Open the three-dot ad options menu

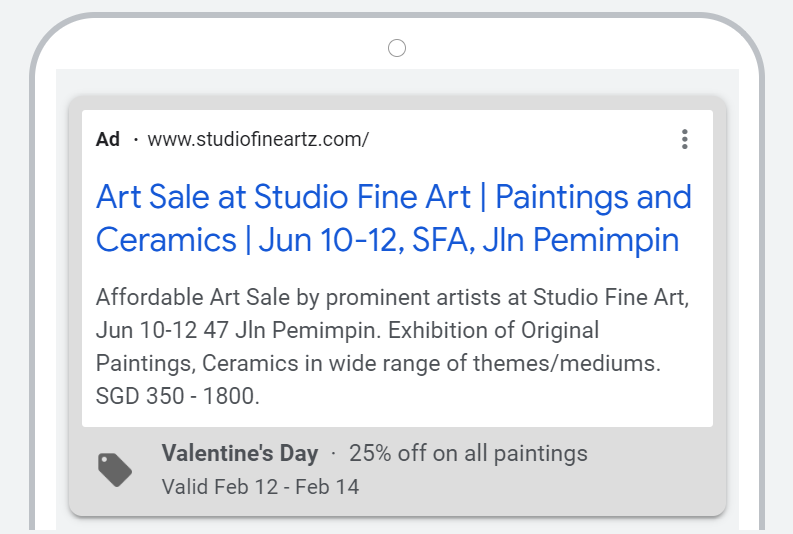684,140
